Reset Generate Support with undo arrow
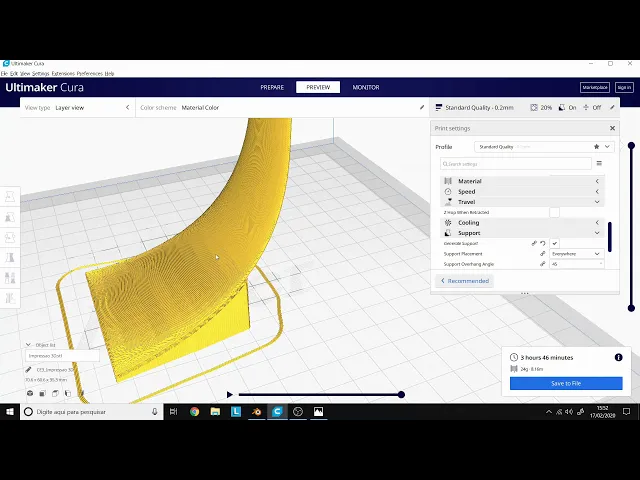Screen dimensions: 640x480 [x=543, y=243]
